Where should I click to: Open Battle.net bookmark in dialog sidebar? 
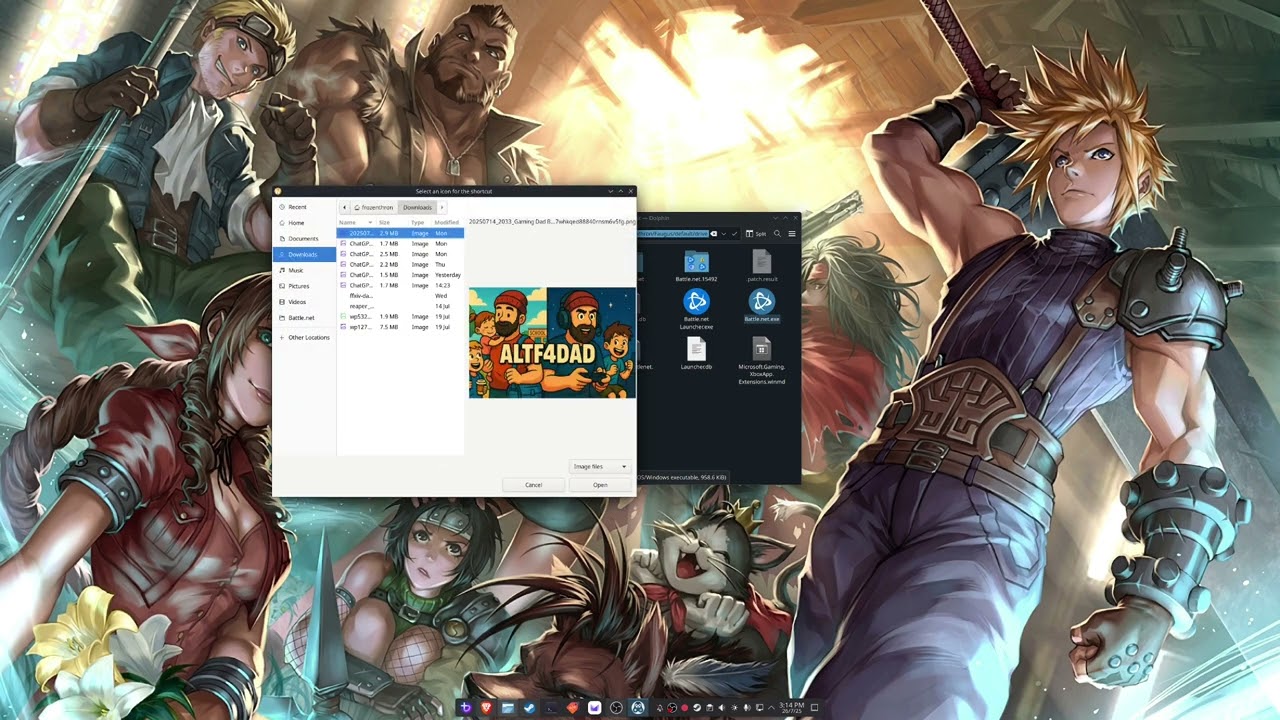pos(304,318)
